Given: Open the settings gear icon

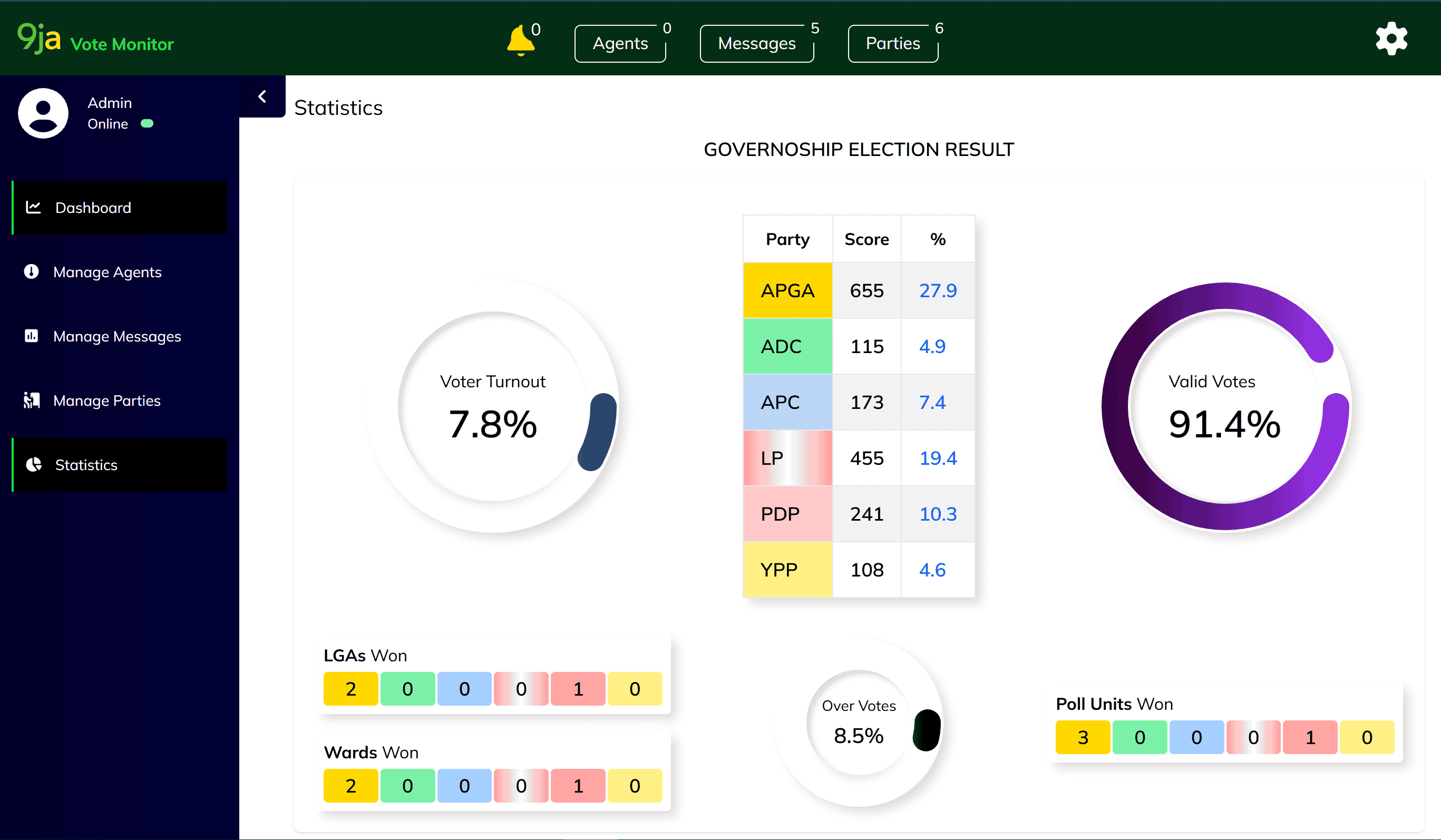Looking at the screenshot, I should click(x=1391, y=39).
